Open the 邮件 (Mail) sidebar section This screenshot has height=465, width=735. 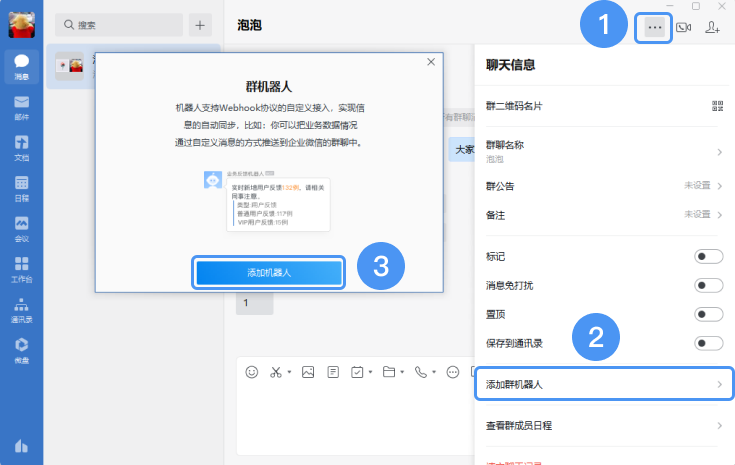(x=21, y=106)
